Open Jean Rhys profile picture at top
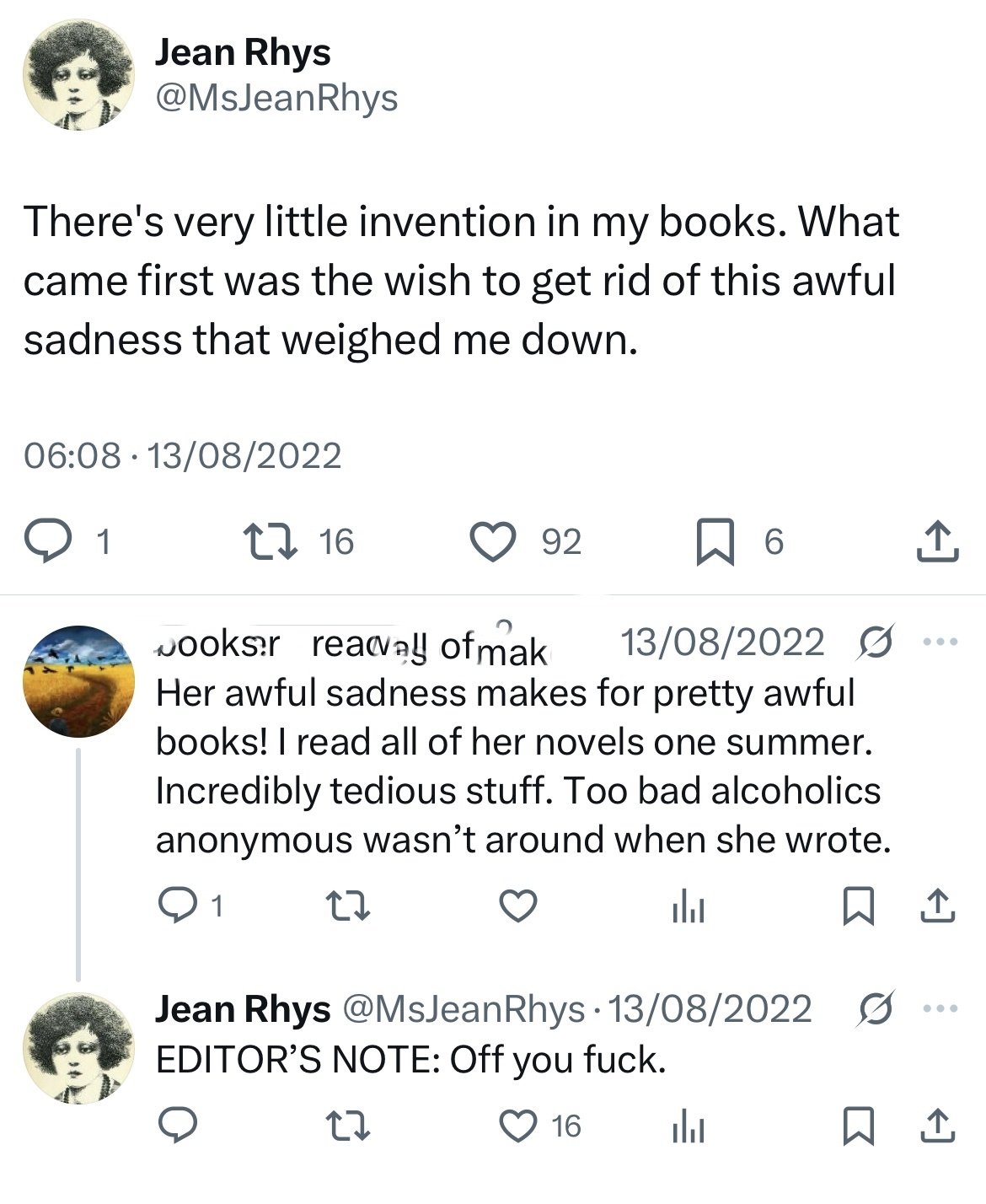The image size is (986, 1204). (x=78, y=74)
